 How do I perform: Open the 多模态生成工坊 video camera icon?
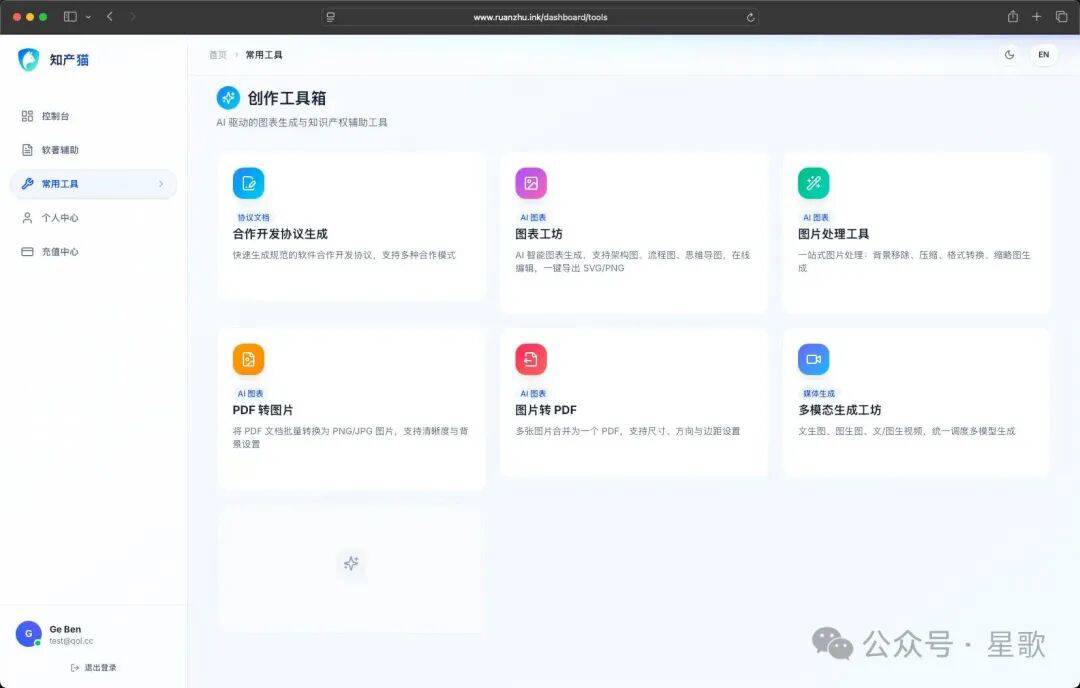(x=813, y=359)
